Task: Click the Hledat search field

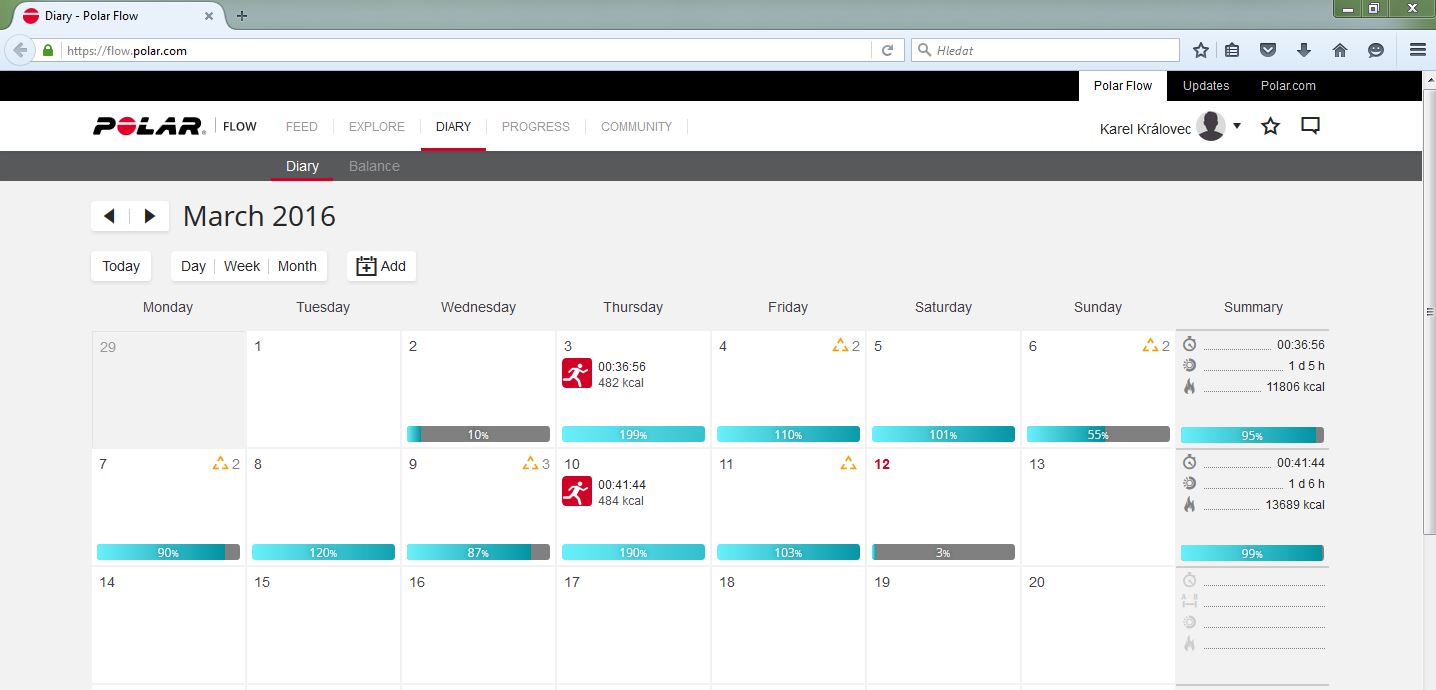Action: pos(1050,50)
